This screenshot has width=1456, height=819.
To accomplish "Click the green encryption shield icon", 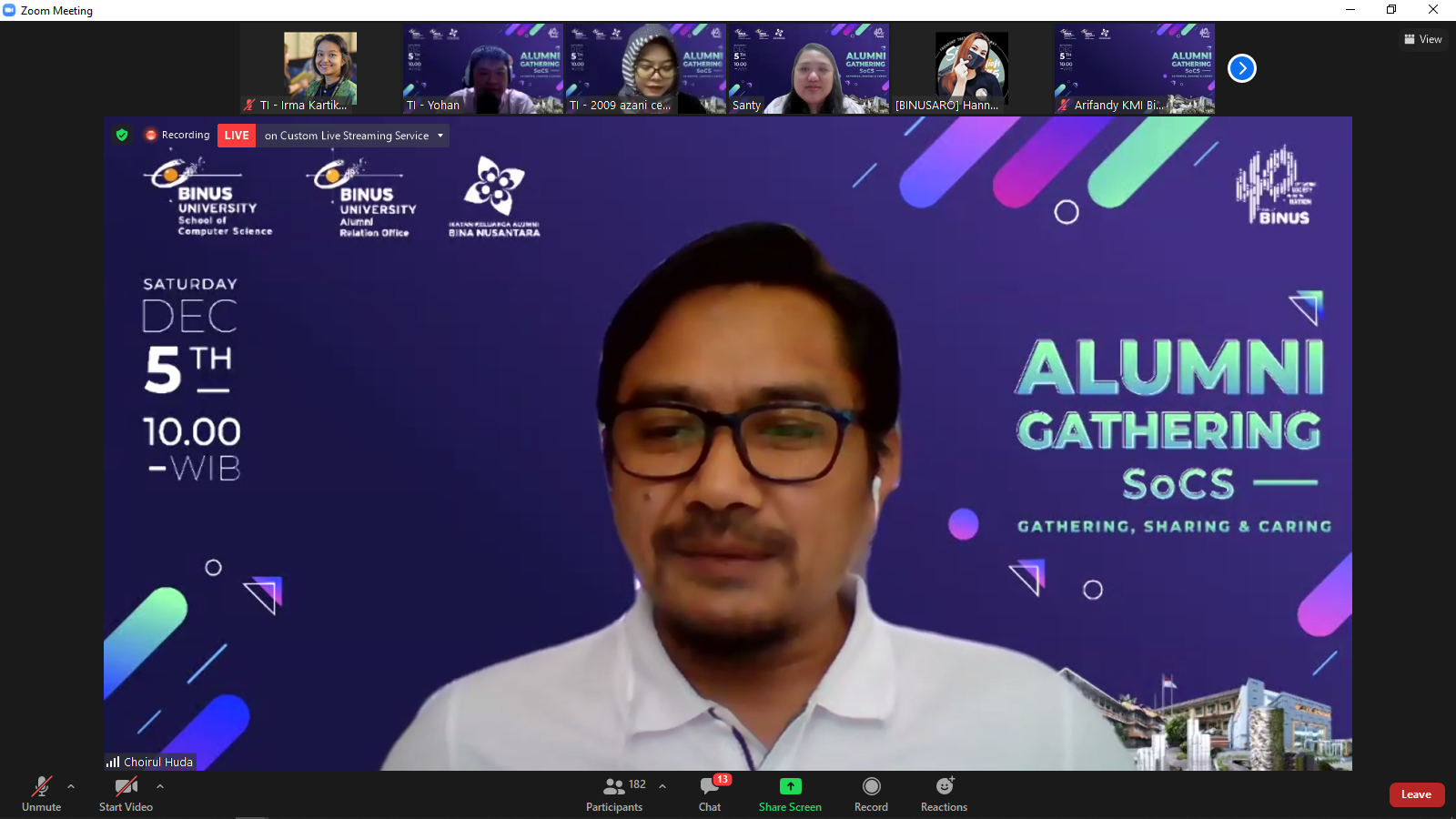I will pos(122,135).
